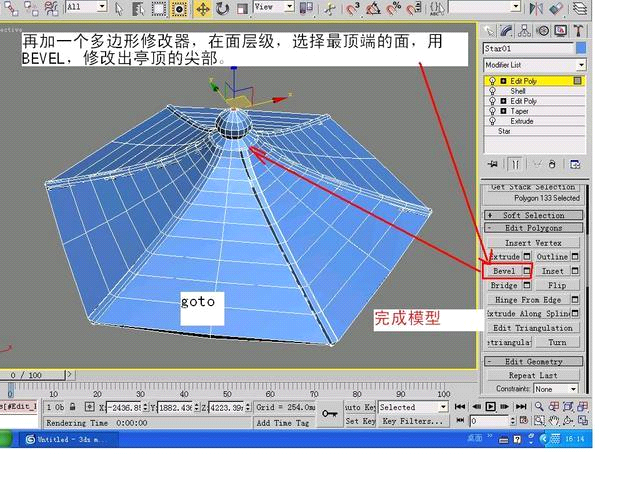Click the Align tool icon

(x=556, y=8)
